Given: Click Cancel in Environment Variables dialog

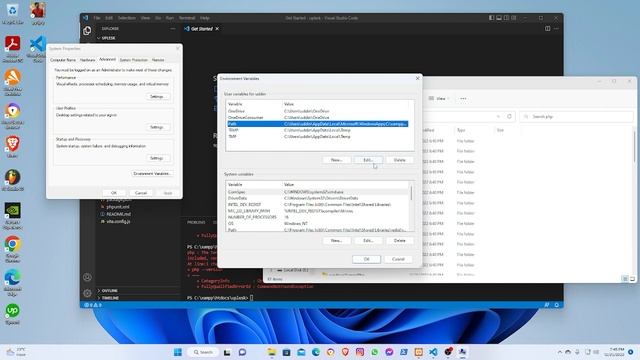Looking at the screenshot, I should tap(398, 259).
